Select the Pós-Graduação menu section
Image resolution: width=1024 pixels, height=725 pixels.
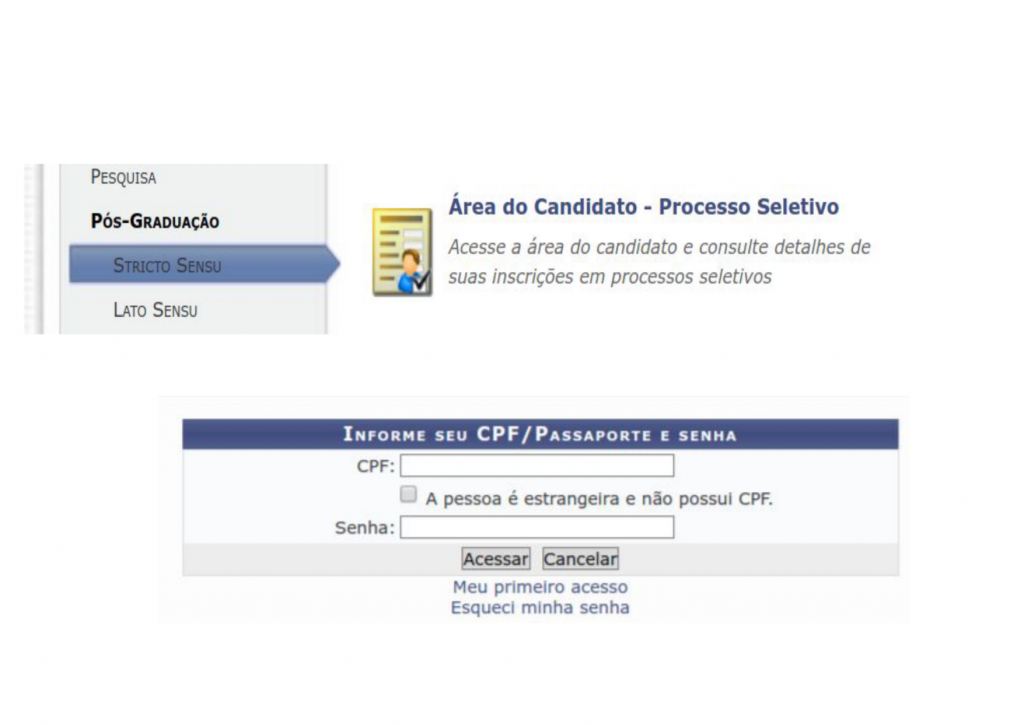pos(155,221)
